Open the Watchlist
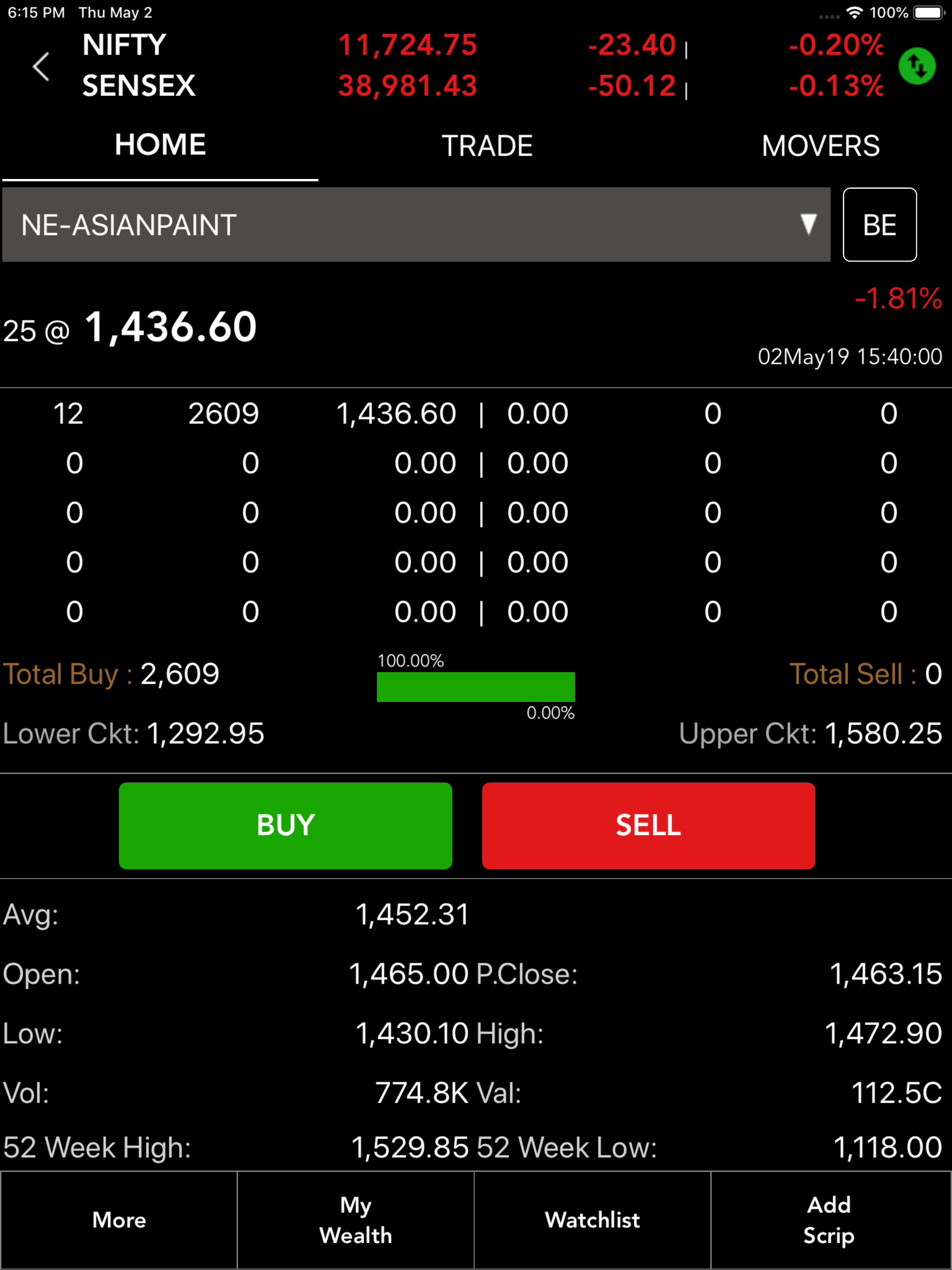This screenshot has height=1270, width=952. (592, 1219)
